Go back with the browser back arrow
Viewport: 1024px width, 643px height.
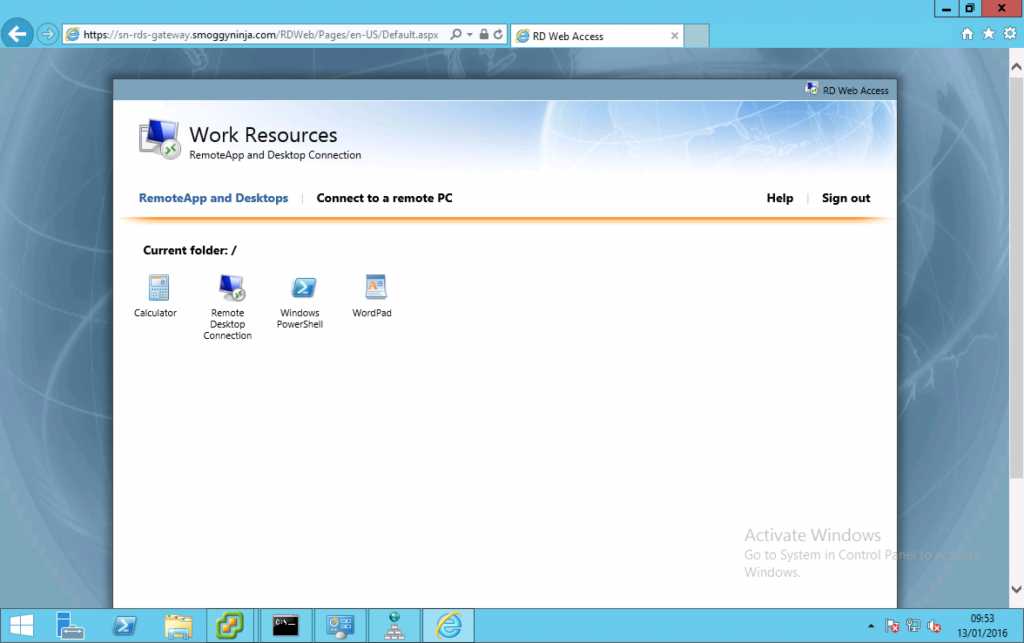coord(18,33)
